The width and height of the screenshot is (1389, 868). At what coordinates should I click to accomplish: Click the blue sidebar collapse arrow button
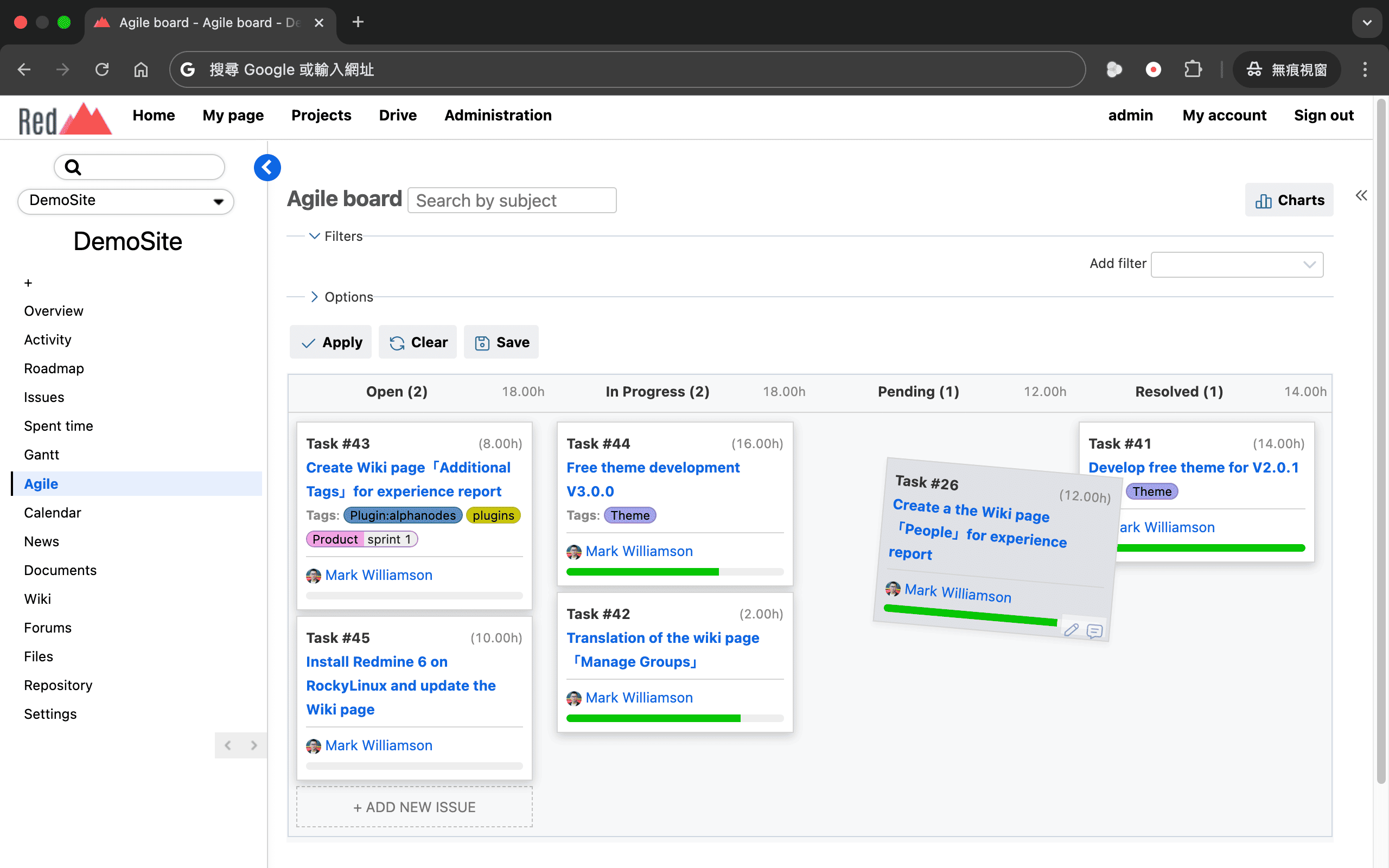(267, 168)
